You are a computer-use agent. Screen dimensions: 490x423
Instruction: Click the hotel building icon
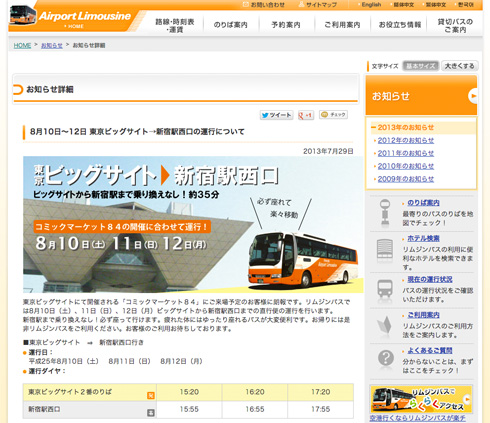385,249
